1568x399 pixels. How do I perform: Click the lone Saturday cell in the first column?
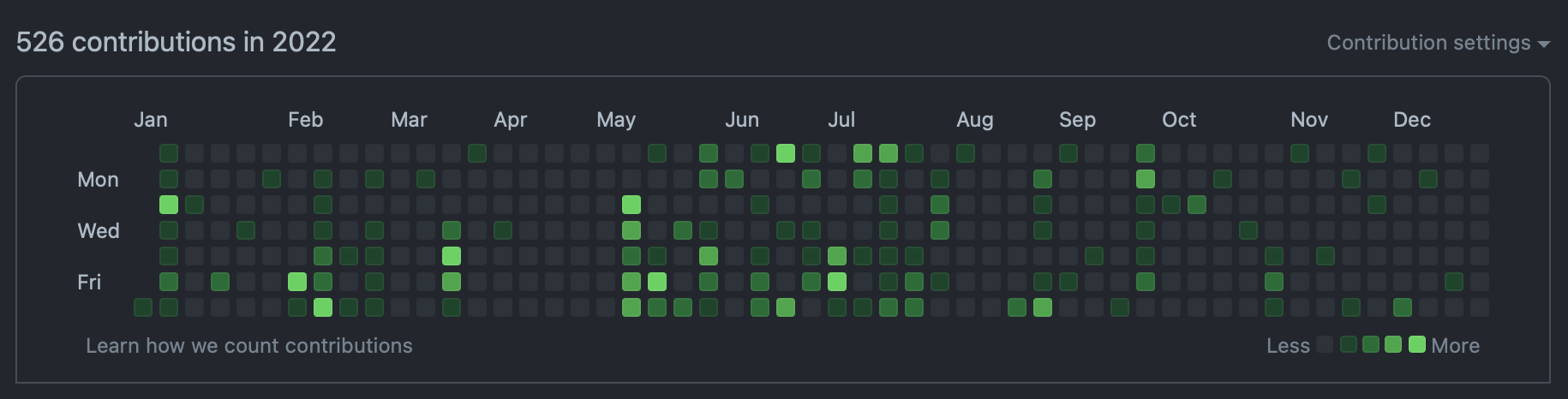[143, 307]
